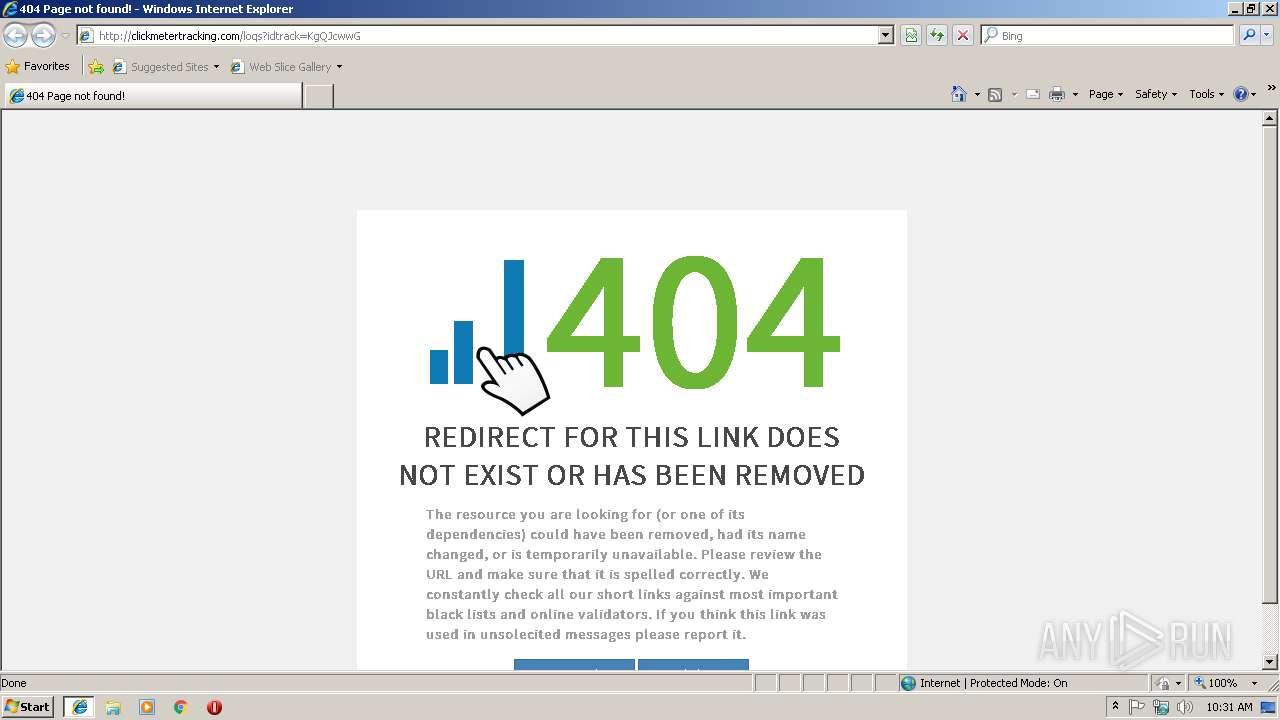This screenshot has width=1280, height=720.
Task: Click the RSS Feeds icon
Action: (x=995, y=94)
